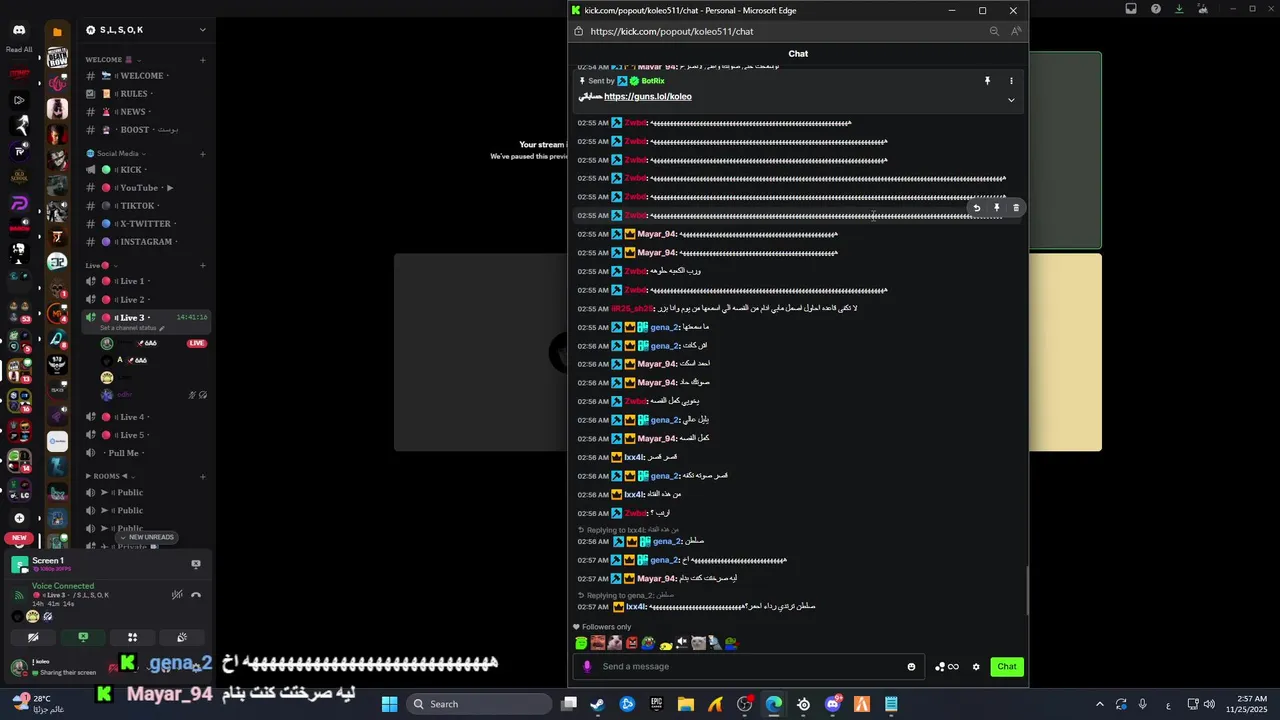Delete the hovered Zwbd chat message

1016,208
